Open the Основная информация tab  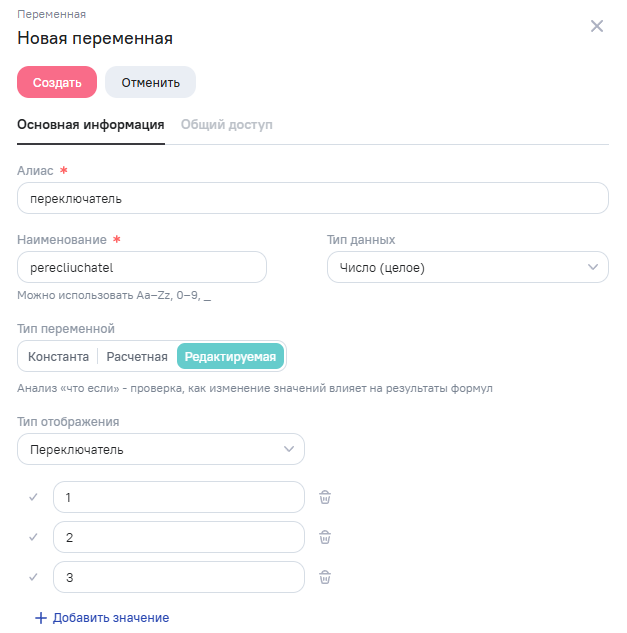tap(90, 125)
